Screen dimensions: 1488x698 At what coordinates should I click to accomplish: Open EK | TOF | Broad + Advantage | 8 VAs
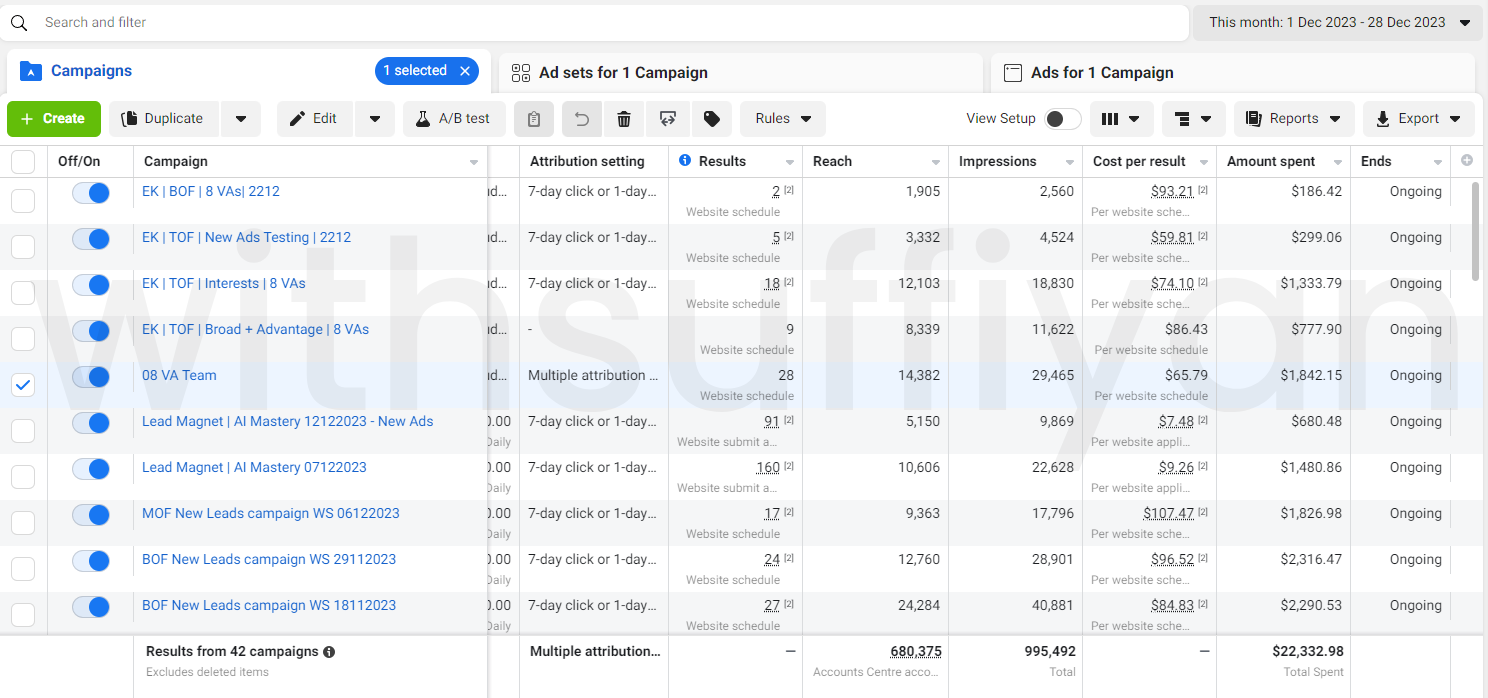pyautogui.click(x=255, y=330)
